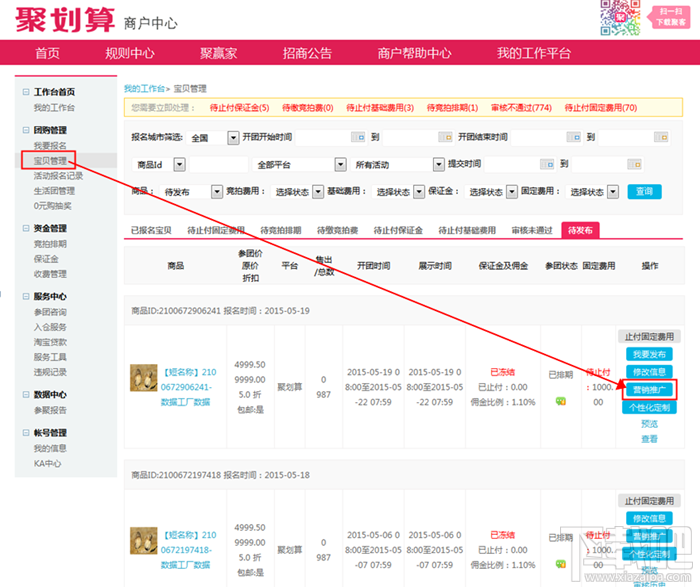This screenshot has width=700, height=587.
Task: Open the 报名城市筛选 全国 dropdown
Action: tap(213, 137)
